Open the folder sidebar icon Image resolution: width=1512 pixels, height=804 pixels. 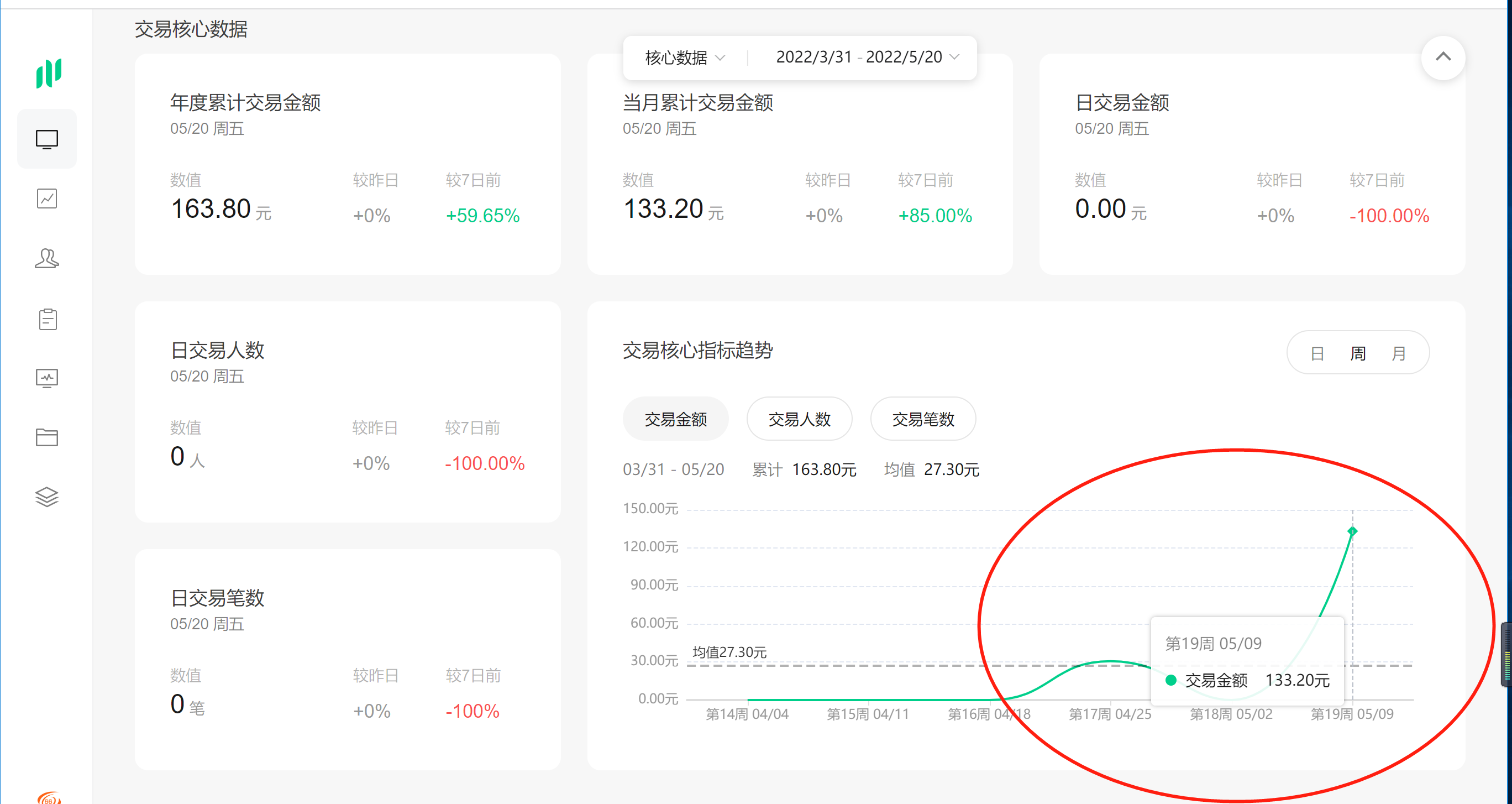click(x=47, y=437)
